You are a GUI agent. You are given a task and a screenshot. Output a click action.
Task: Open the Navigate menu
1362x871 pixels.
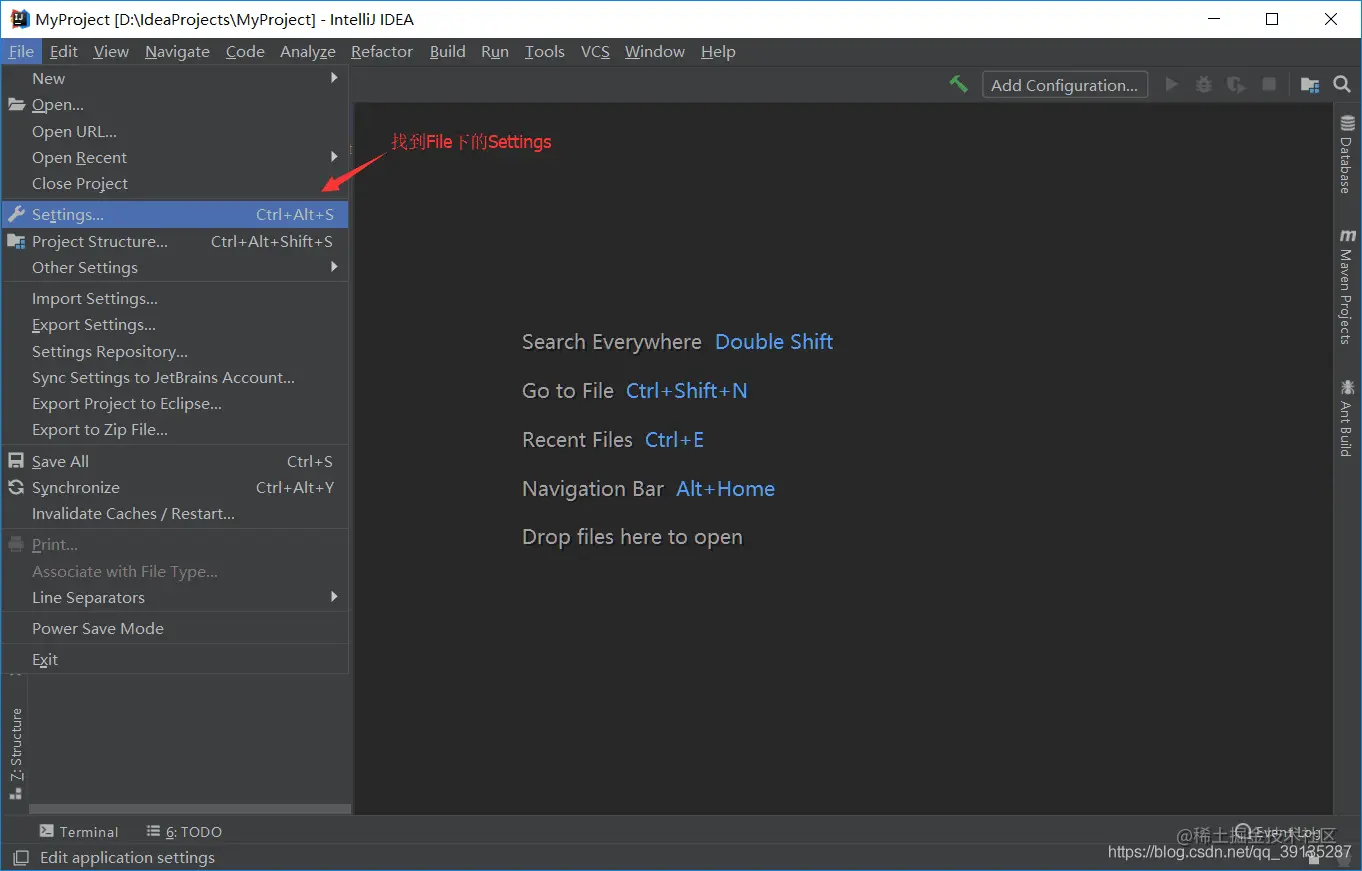177,51
